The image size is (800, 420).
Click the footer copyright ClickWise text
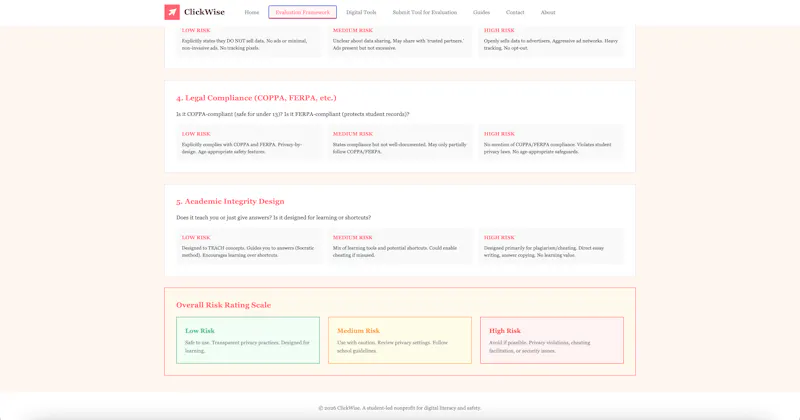point(399,408)
